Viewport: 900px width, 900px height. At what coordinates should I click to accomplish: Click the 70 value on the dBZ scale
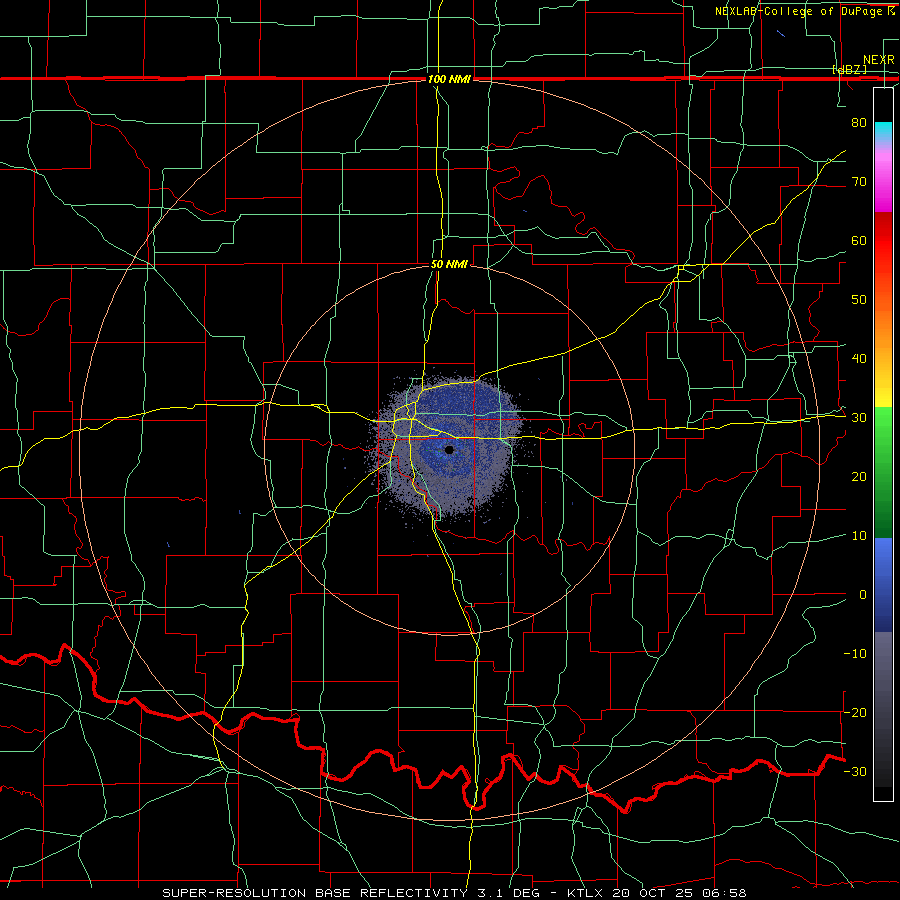point(859,182)
